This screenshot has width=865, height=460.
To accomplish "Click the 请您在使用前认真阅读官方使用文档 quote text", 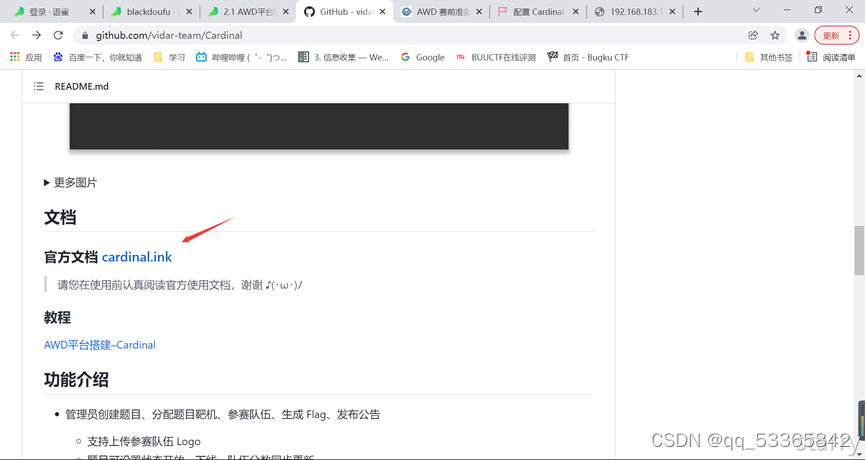I will tap(180, 285).
